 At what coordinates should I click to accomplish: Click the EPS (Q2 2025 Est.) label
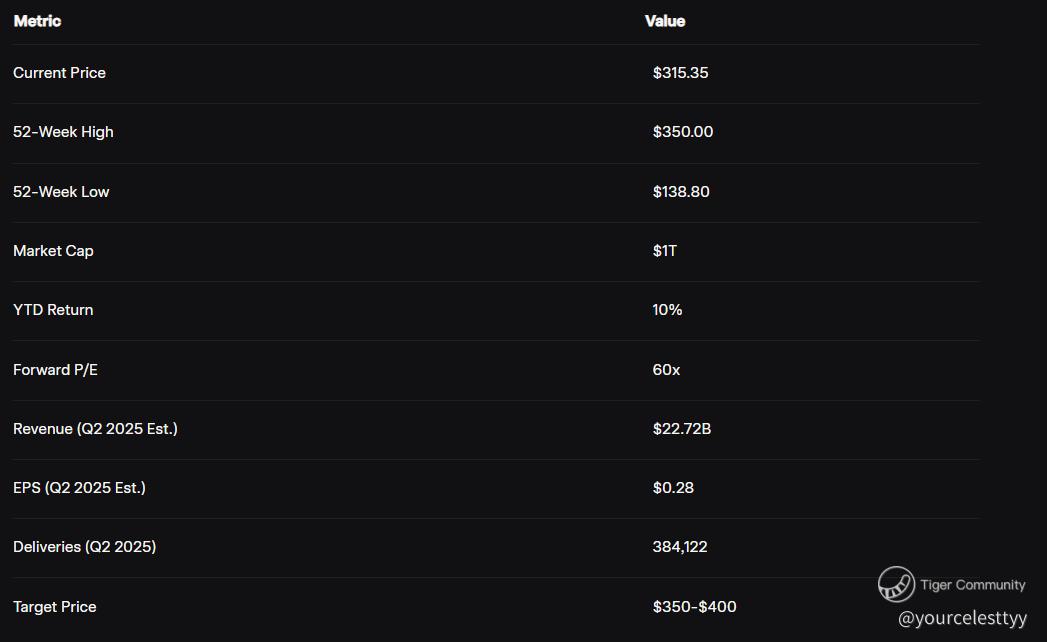point(79,488)
